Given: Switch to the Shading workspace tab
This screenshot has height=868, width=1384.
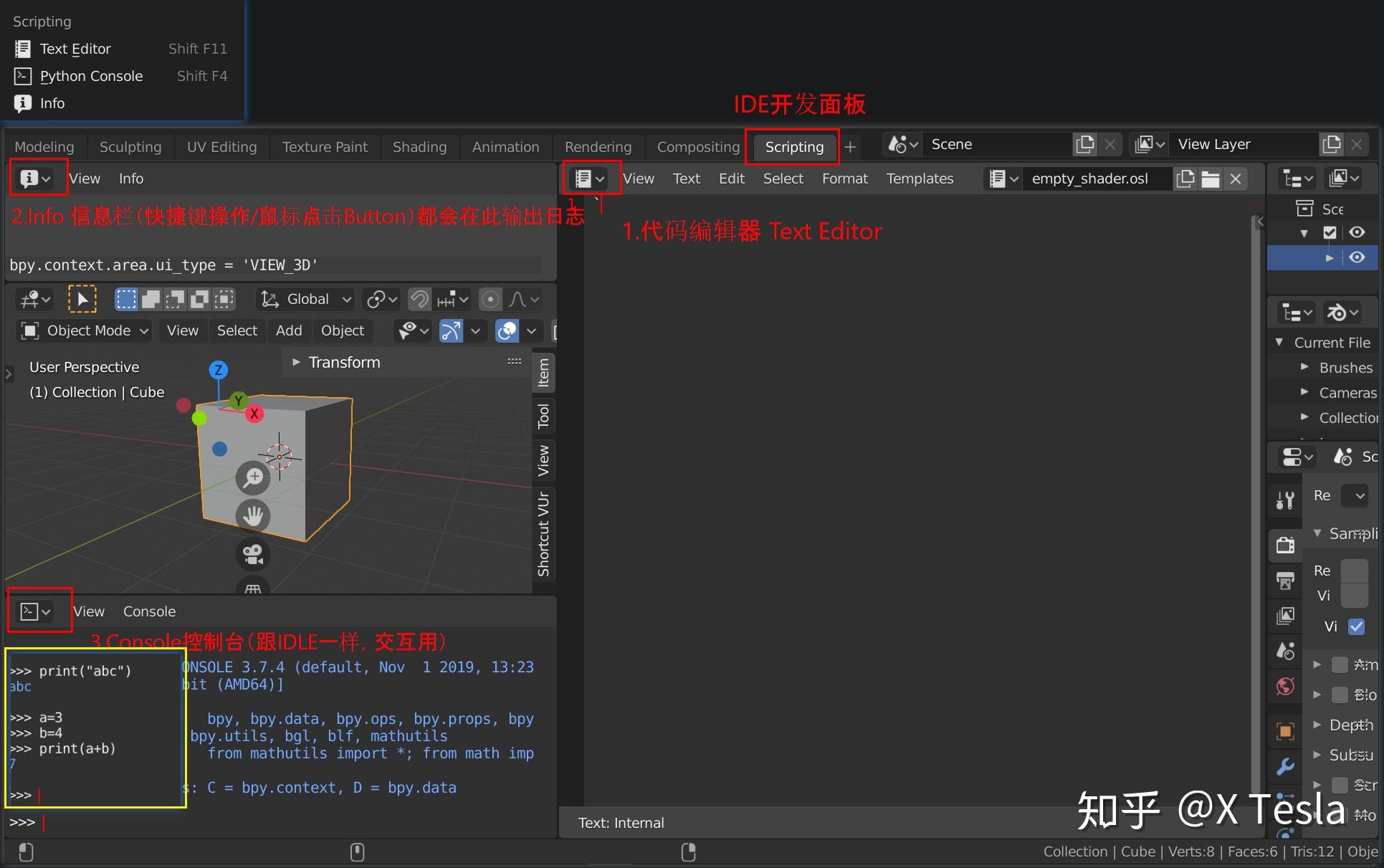Looking at the screenshot, I should (x=419, y=146).
